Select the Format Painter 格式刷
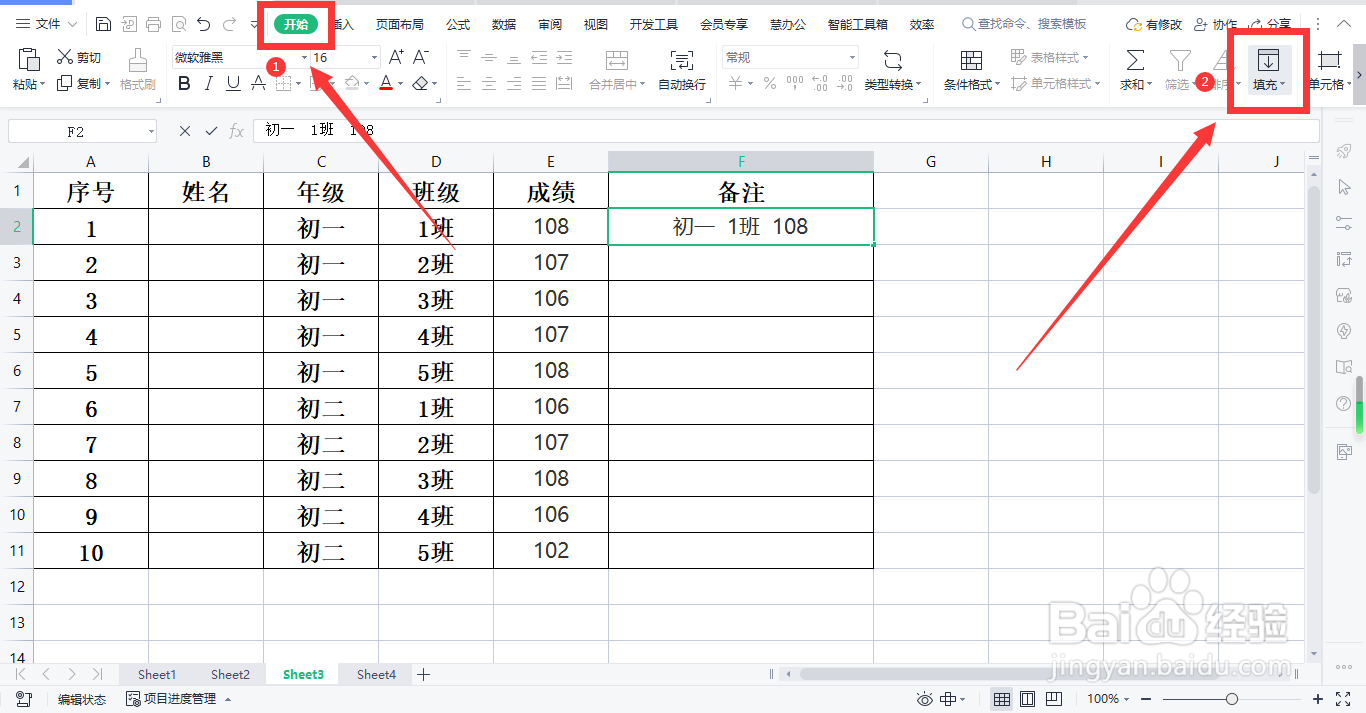1366x713 pixels. [x=138, y=70]
